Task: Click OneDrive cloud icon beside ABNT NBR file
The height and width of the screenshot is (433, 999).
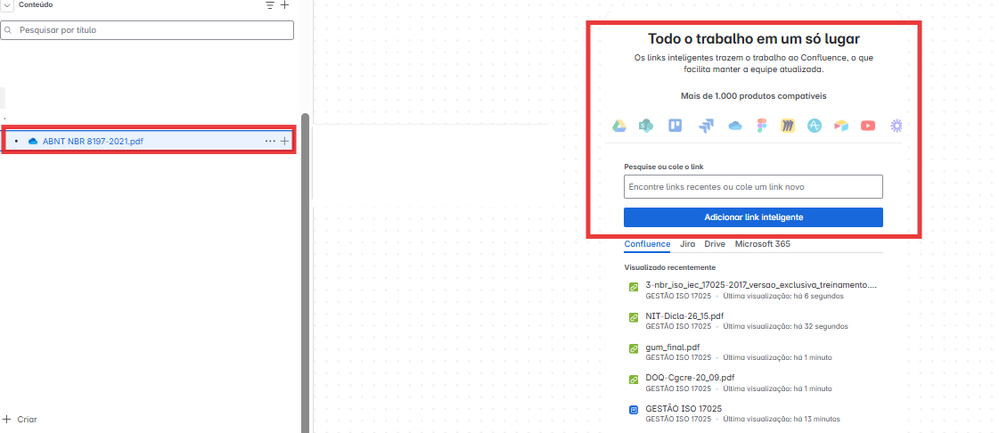Action: coord(33,141)
